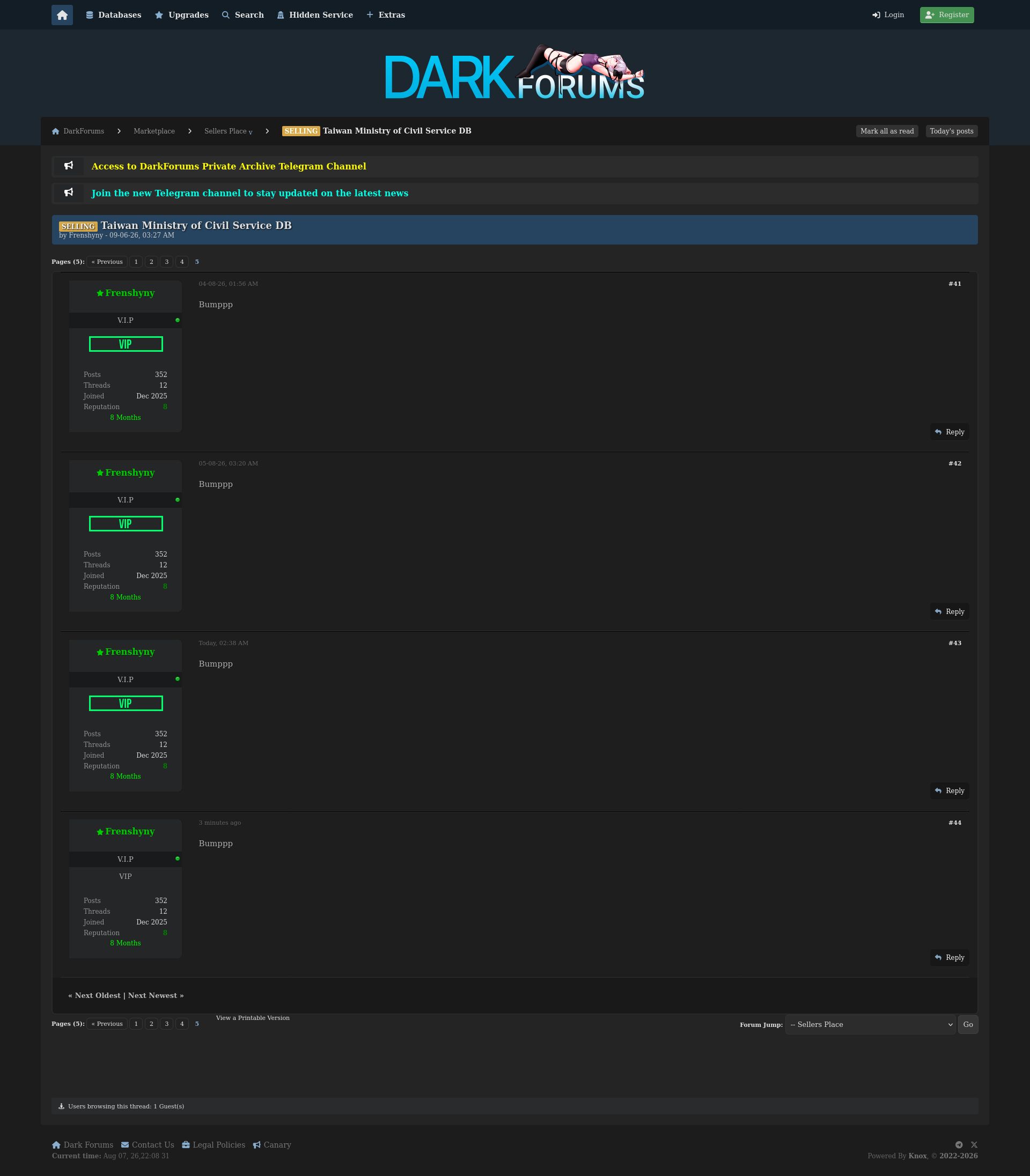The width and height of the screenshot is (1030, 1176).
Task: Click the Telegram icon in the footer
Action: pyautogui.click(x=959, y=1145)
